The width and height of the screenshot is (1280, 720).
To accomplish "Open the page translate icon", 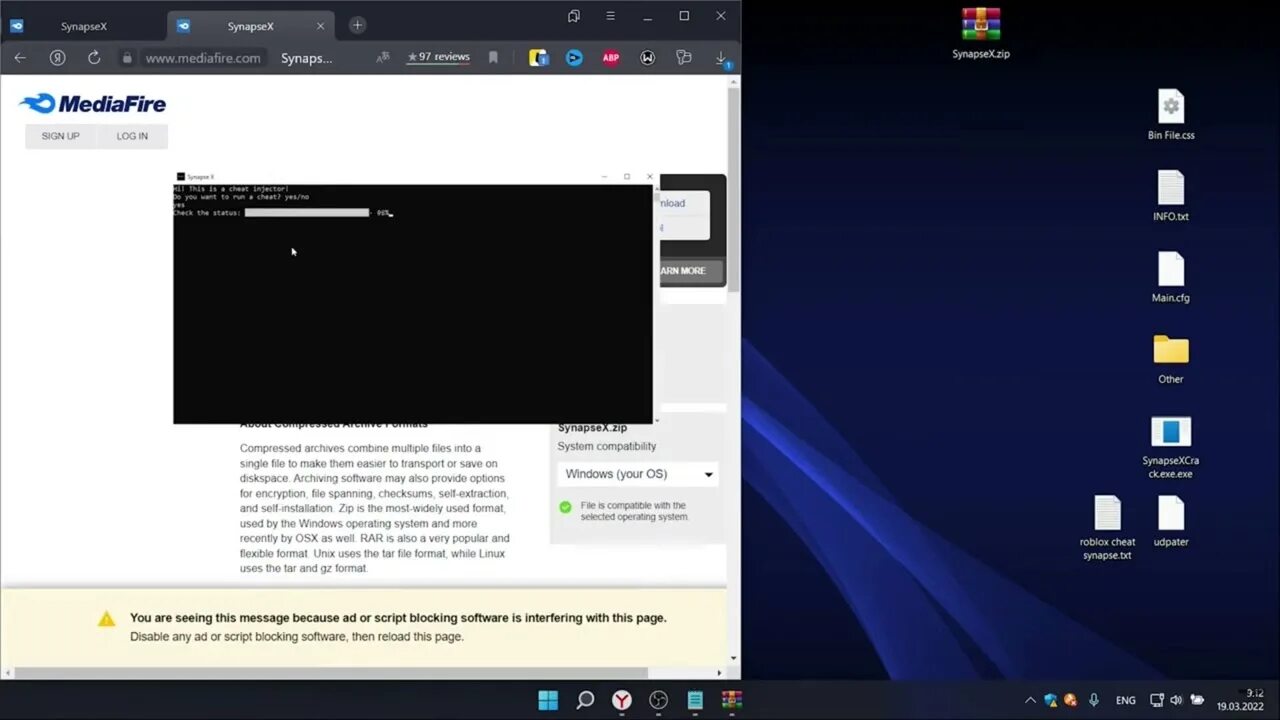I will tap(382, 58).
